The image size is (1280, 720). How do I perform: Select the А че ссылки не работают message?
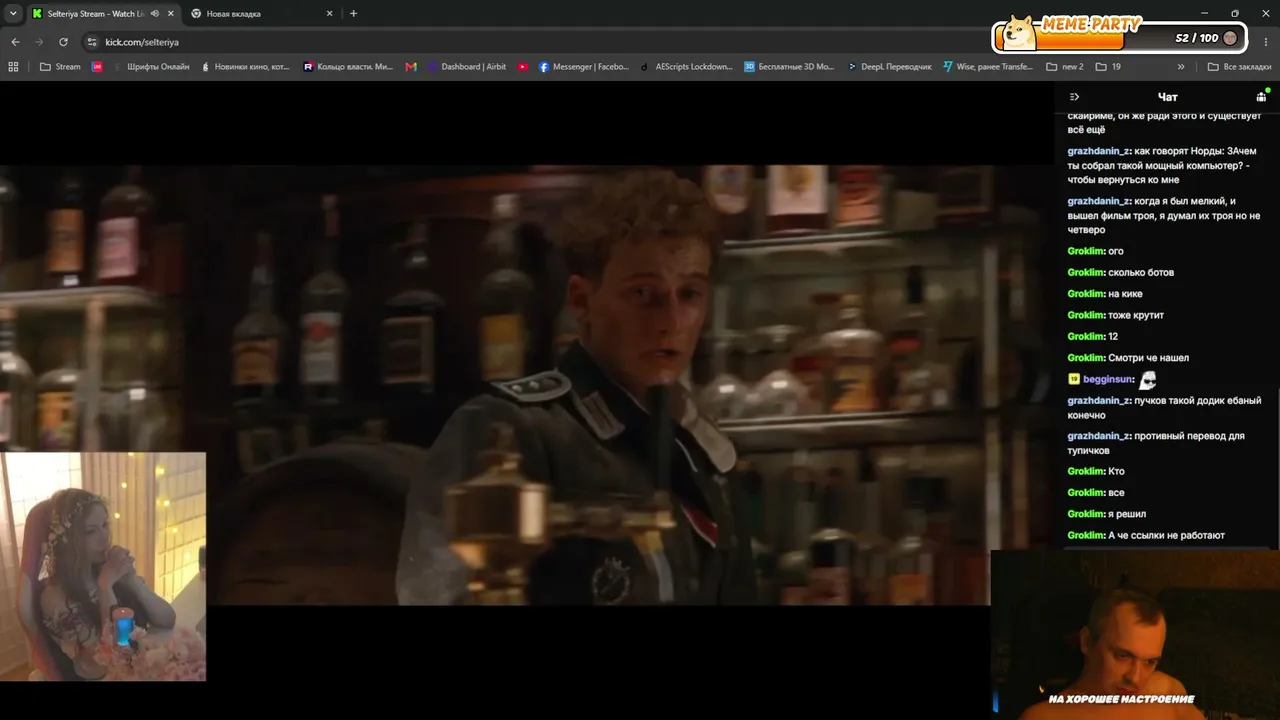pyautogui.click(x=1146, y=536)
